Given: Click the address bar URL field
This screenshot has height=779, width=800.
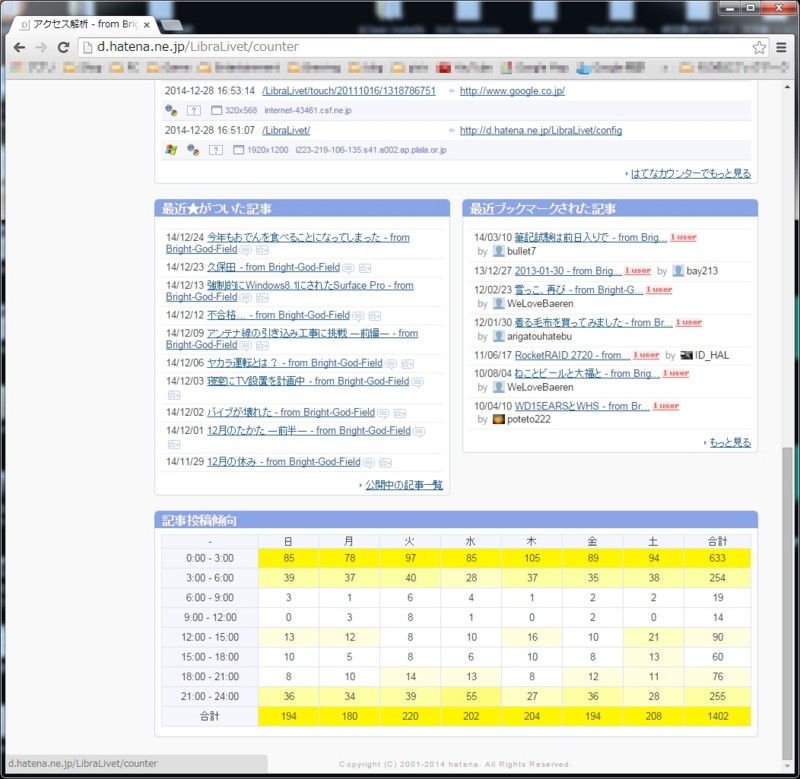Looking at the screenshot, I should (418, 47).
